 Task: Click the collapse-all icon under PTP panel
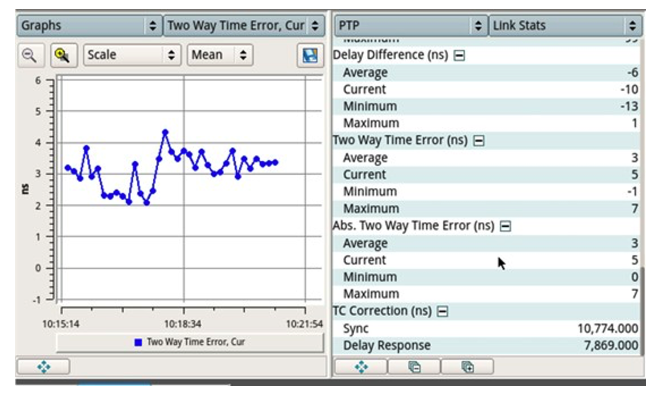coord(414,367)
